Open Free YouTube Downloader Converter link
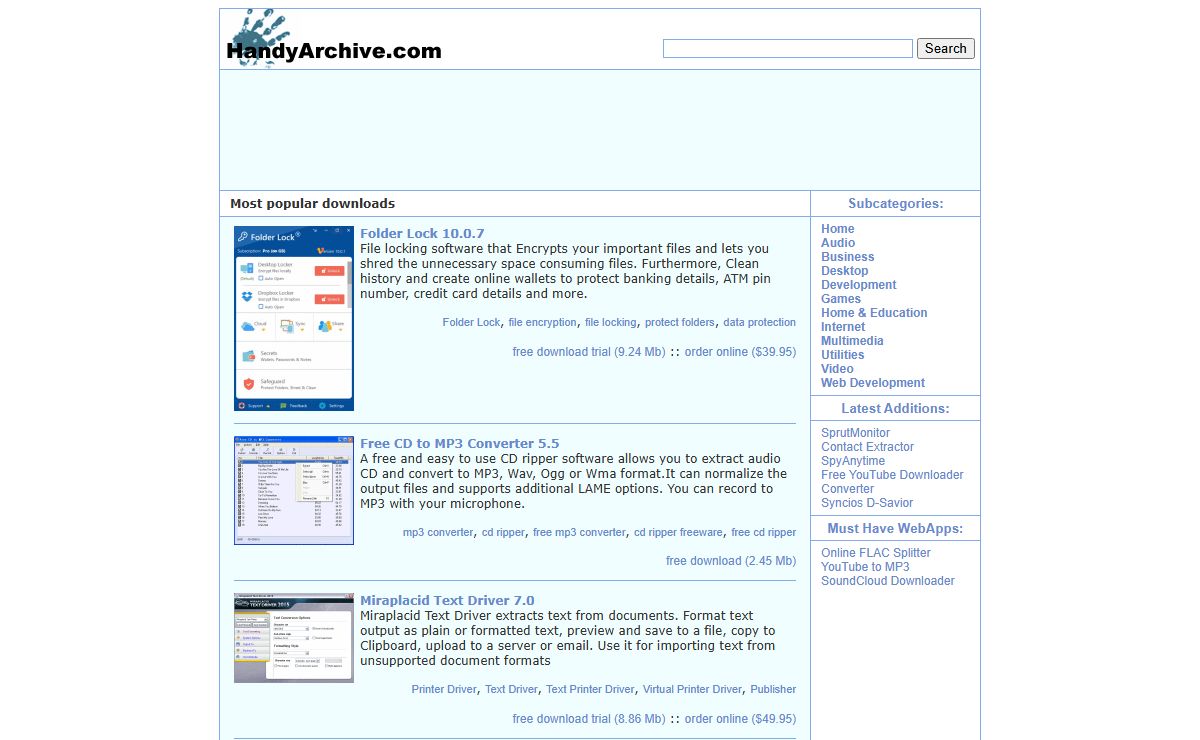This screenshot has height=740, width=1200. pyautogui.click(x=892, y=482)
